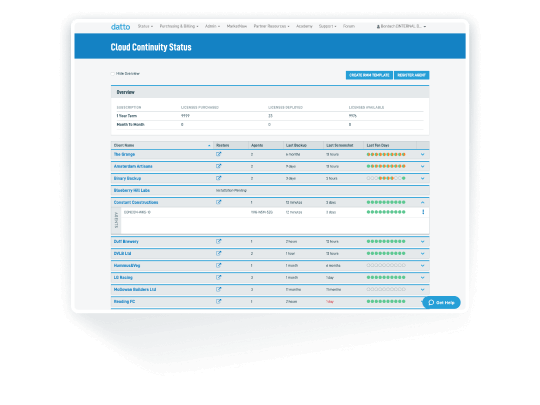Image resolution: width=540 pixels, height=405 pixels.
Task: Open agent options menu (vertical dots)
Action: pos(423,212)
